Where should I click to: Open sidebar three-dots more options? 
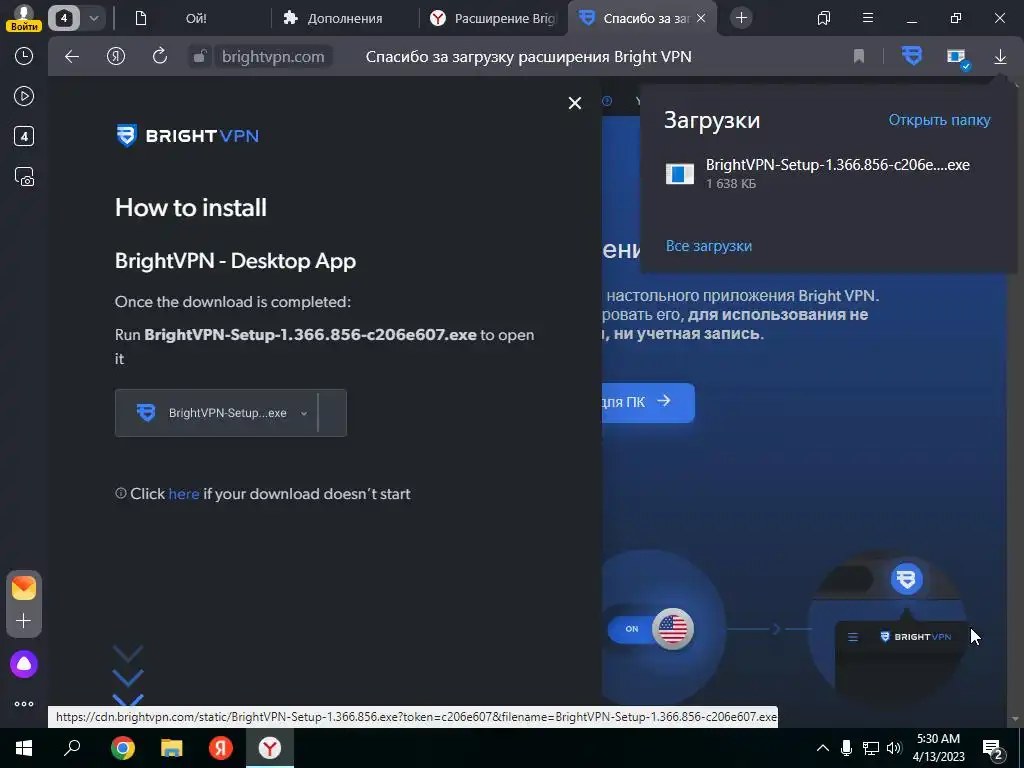coord(24,704)
